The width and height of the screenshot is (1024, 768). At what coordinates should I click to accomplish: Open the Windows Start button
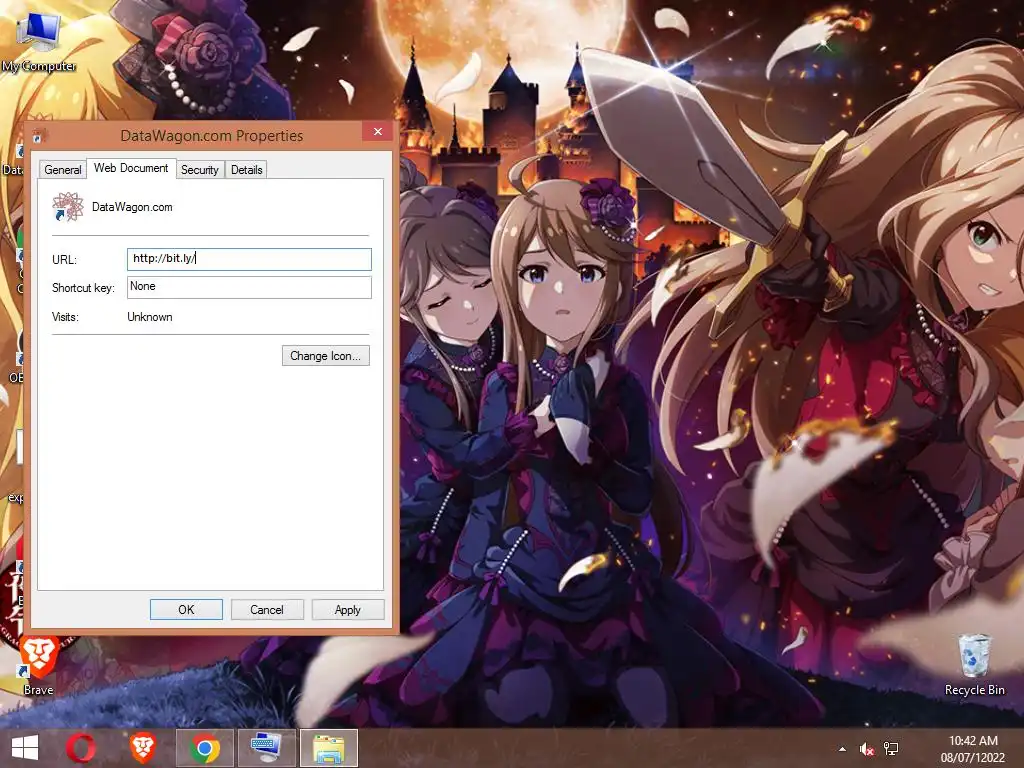25,748
